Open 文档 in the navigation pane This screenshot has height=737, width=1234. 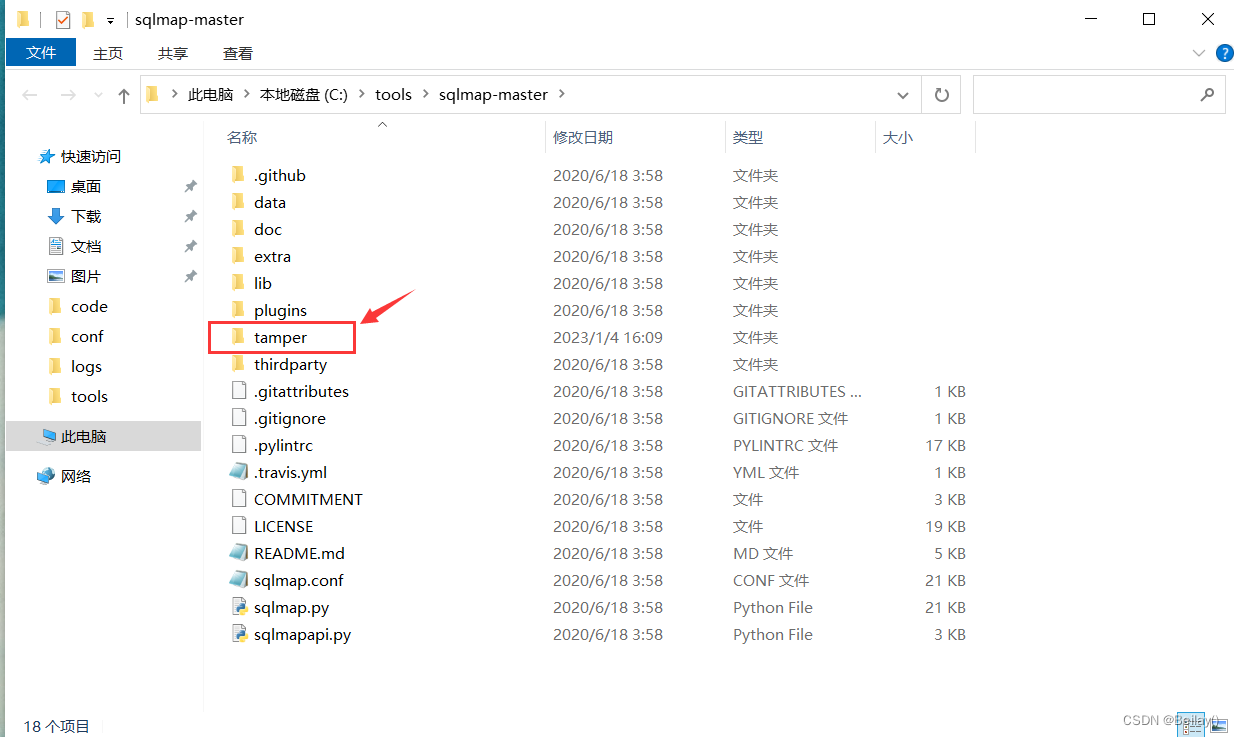tap(86, 247)
